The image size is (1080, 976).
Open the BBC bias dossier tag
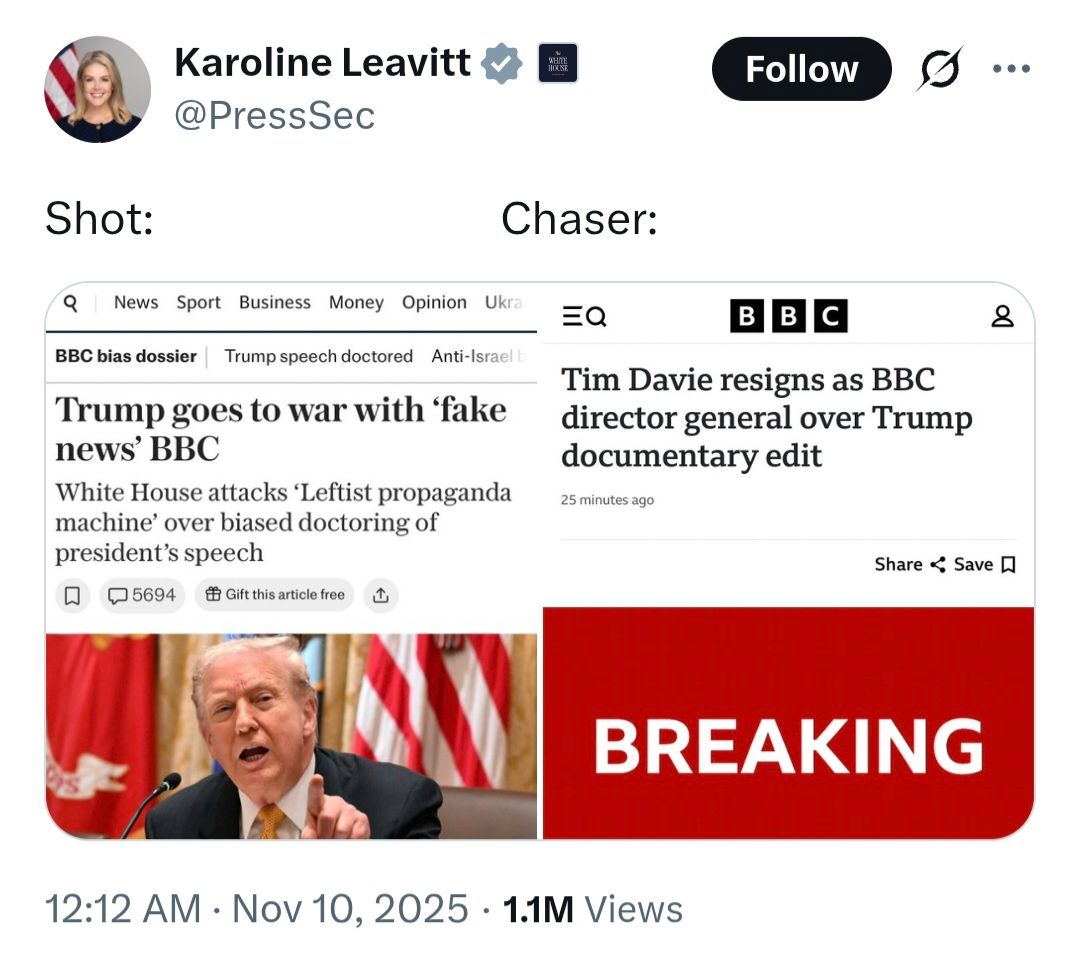click(126, 356)
